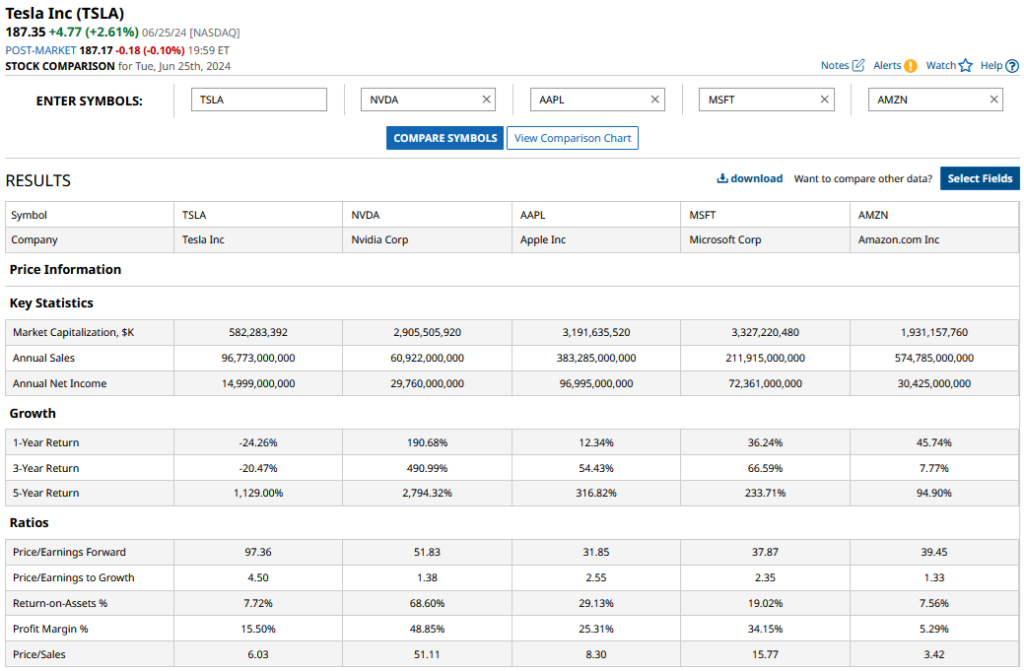Click the Notes edit icon
Image resolution: width=1024 pixels, height=671 pixels.
pos(857,66)
